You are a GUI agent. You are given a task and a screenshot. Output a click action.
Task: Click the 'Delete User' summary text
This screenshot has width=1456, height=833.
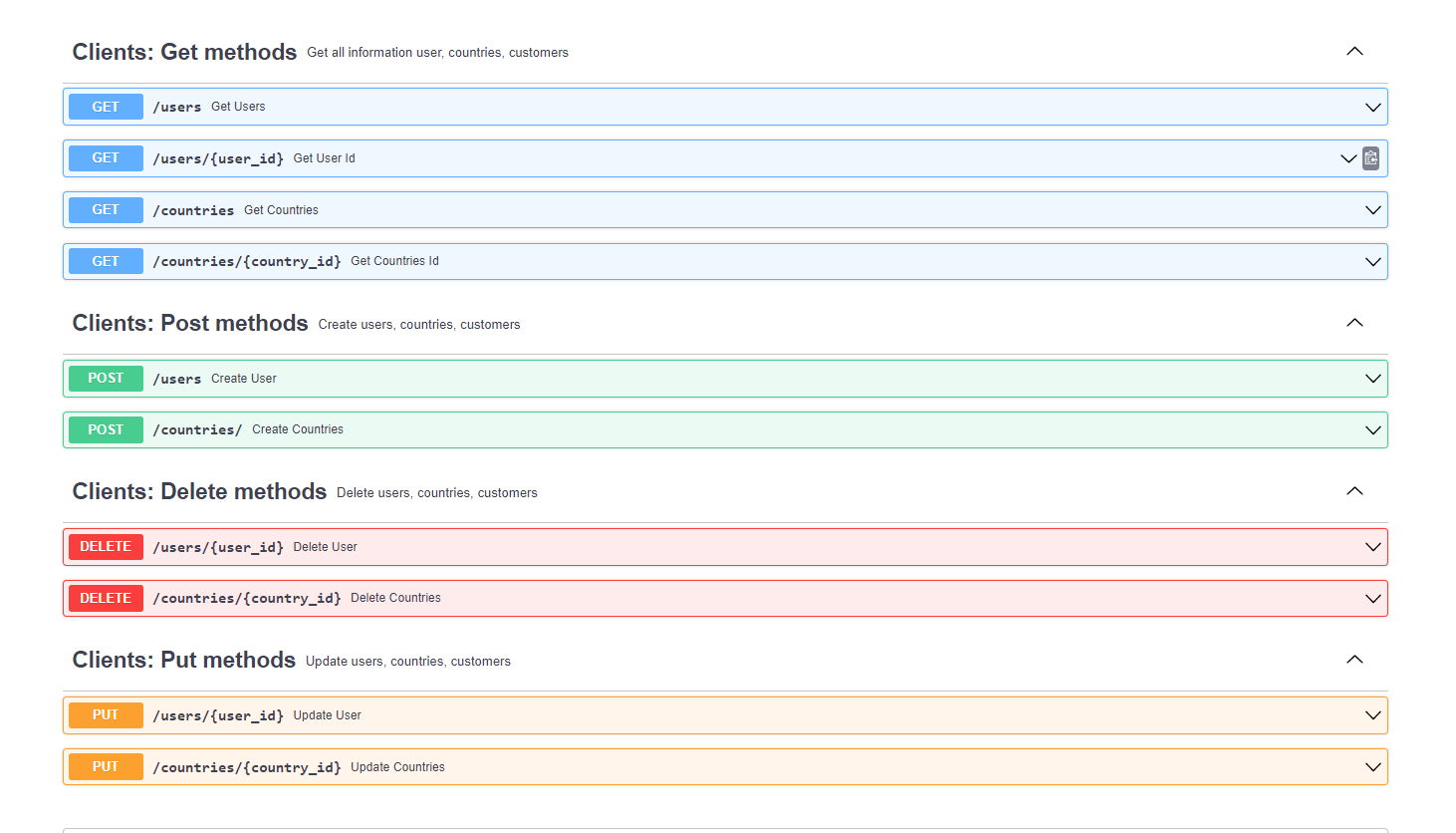tap(325, 547)
